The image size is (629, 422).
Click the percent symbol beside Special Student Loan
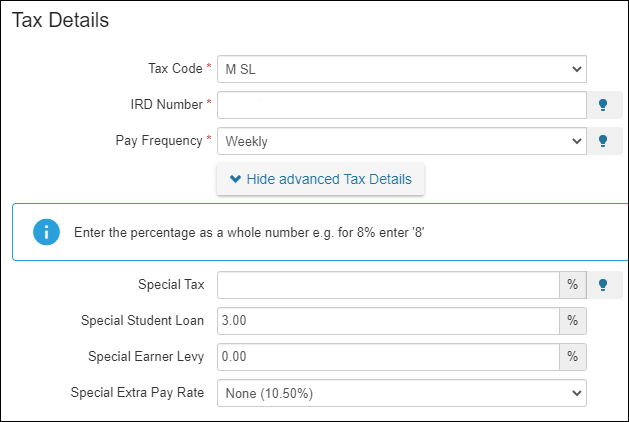tap(573, 321)
